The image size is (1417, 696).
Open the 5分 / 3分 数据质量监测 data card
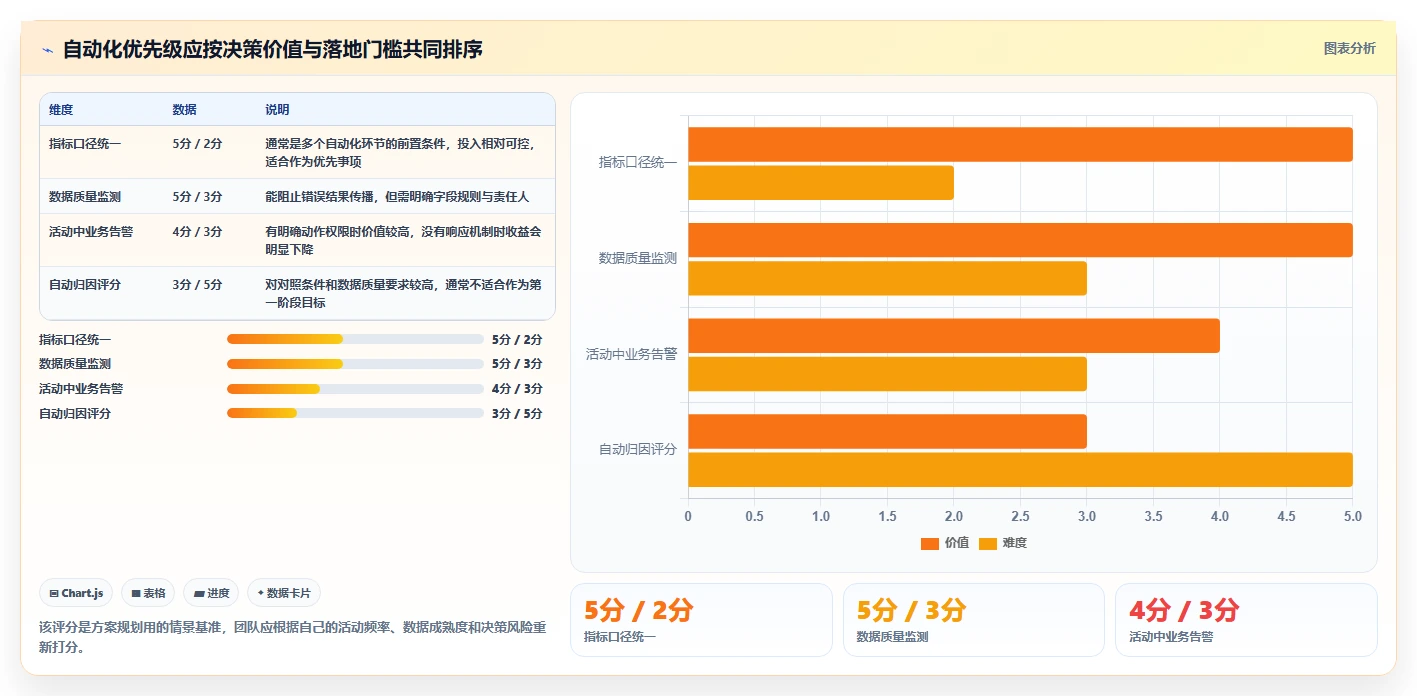[x=974, y=620]
